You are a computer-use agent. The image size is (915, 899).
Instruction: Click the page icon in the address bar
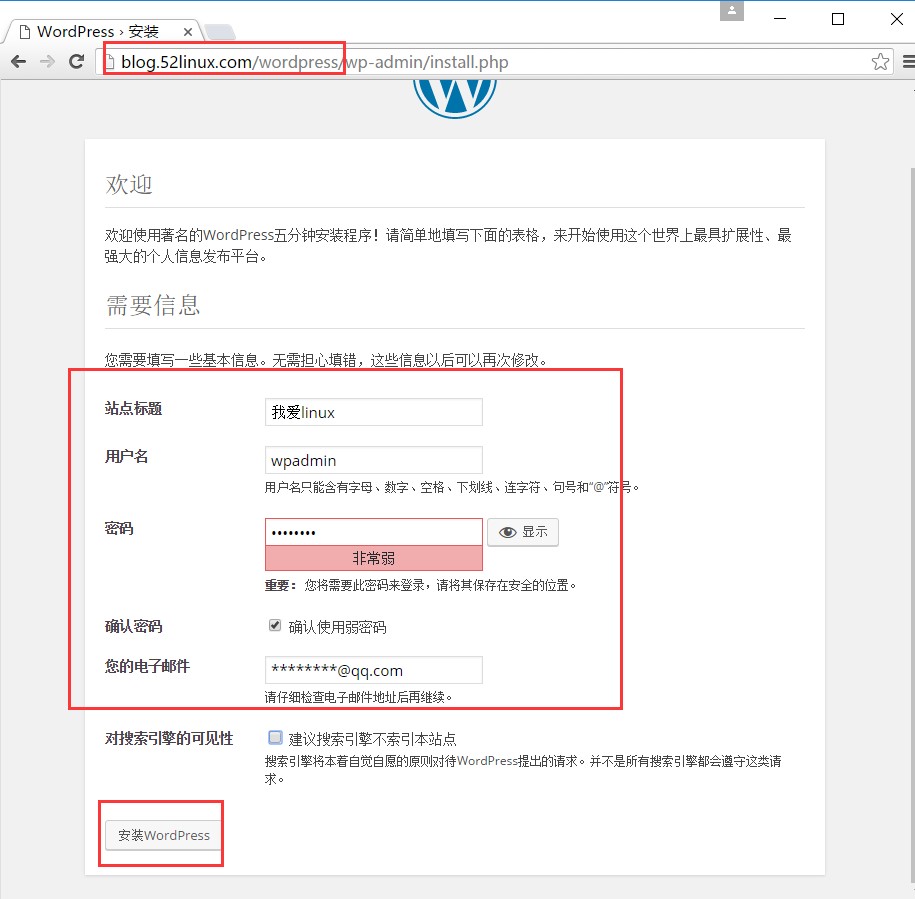tap(109, 61)
